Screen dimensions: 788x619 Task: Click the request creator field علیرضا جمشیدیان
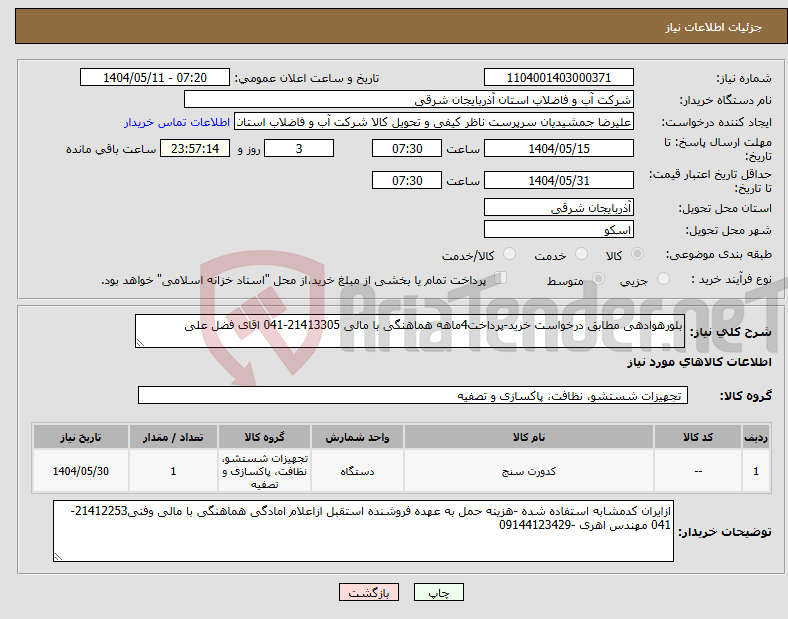tap(434, 122)
